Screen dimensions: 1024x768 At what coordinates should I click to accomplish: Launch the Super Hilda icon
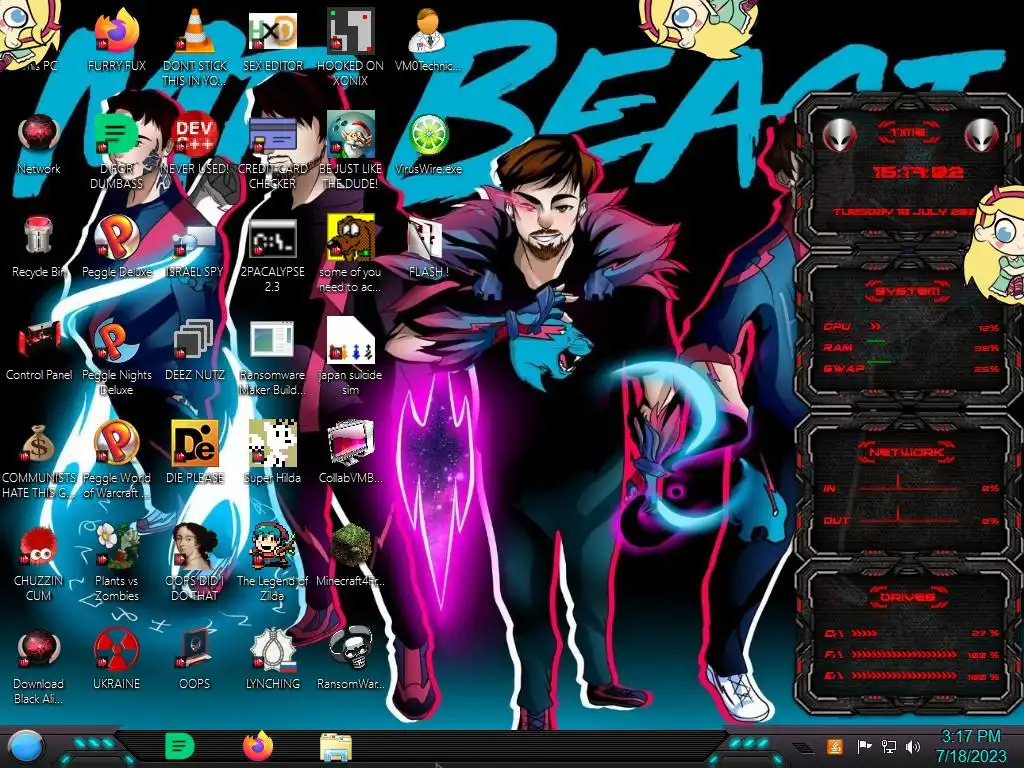click(272, 443)
